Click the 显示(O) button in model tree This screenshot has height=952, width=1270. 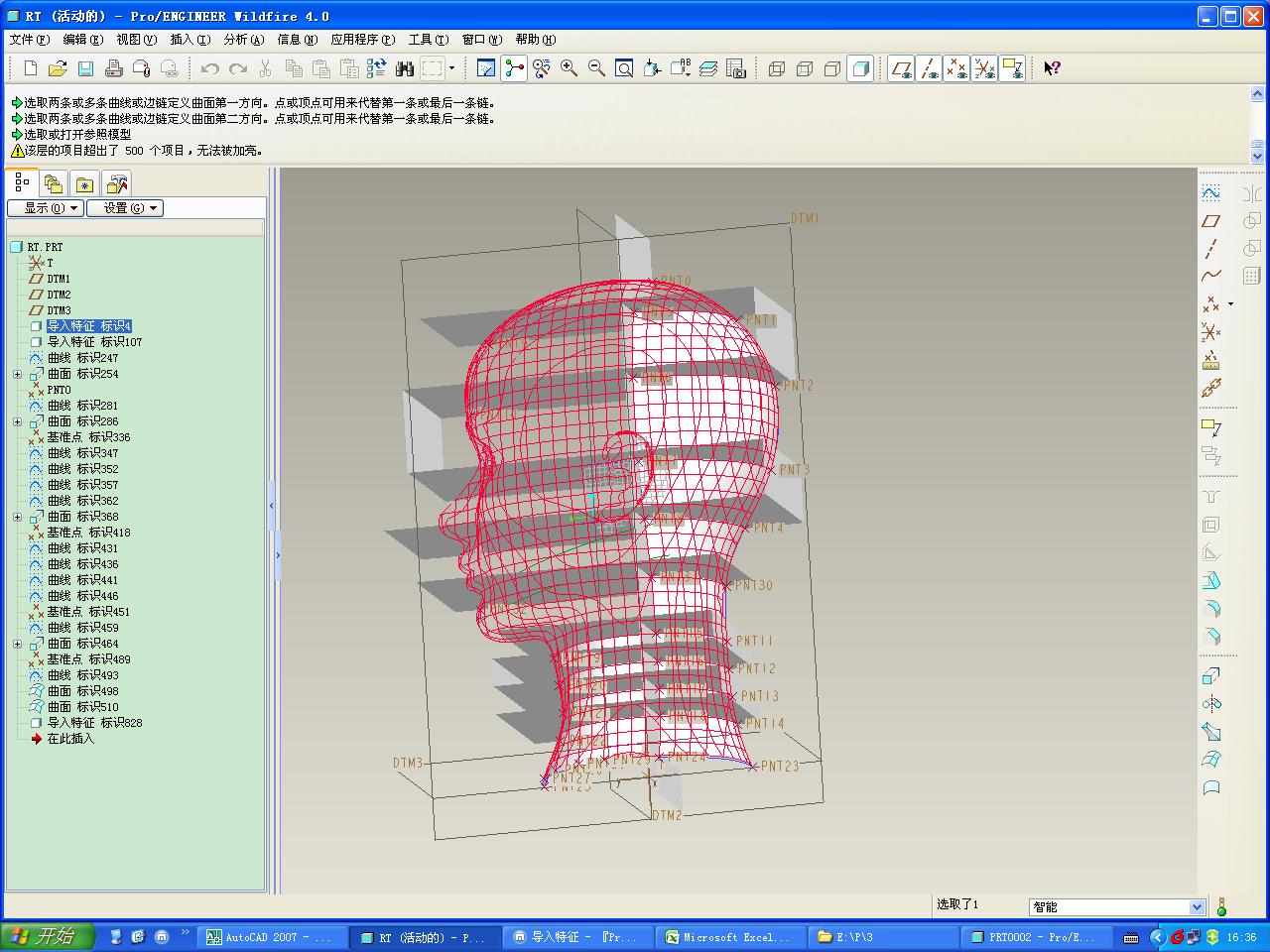(x=45, y=208)
